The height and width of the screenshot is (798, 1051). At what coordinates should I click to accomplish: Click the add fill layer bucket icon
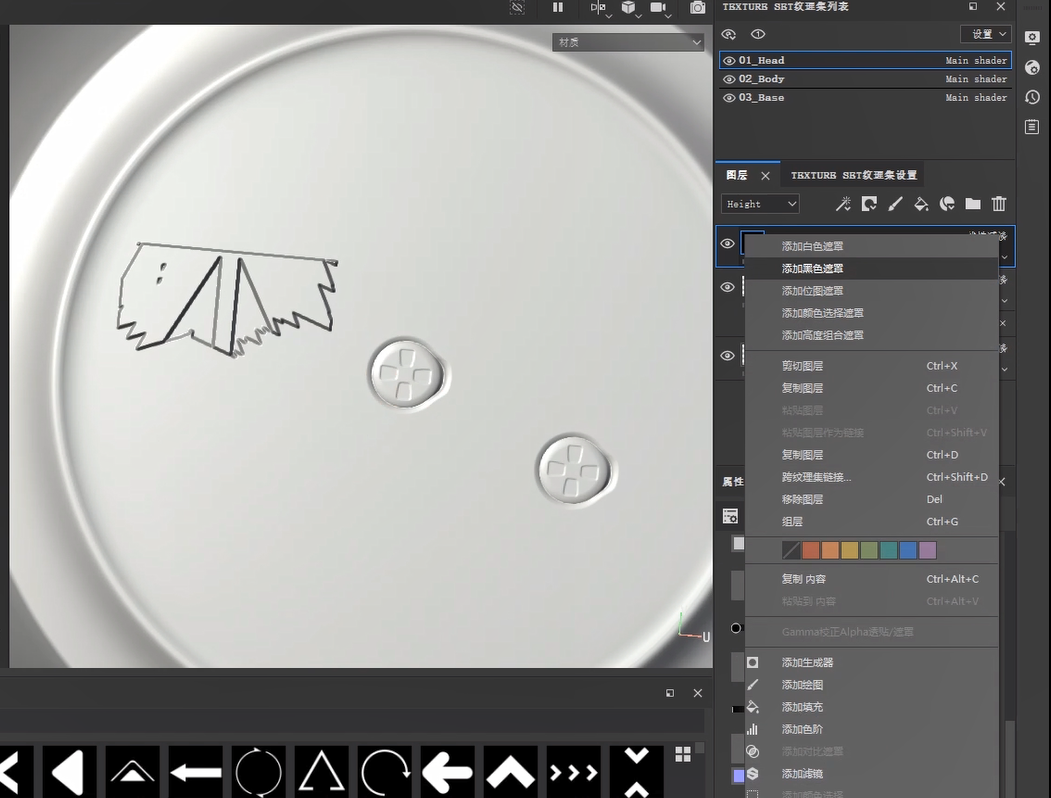tap(921, 204)
